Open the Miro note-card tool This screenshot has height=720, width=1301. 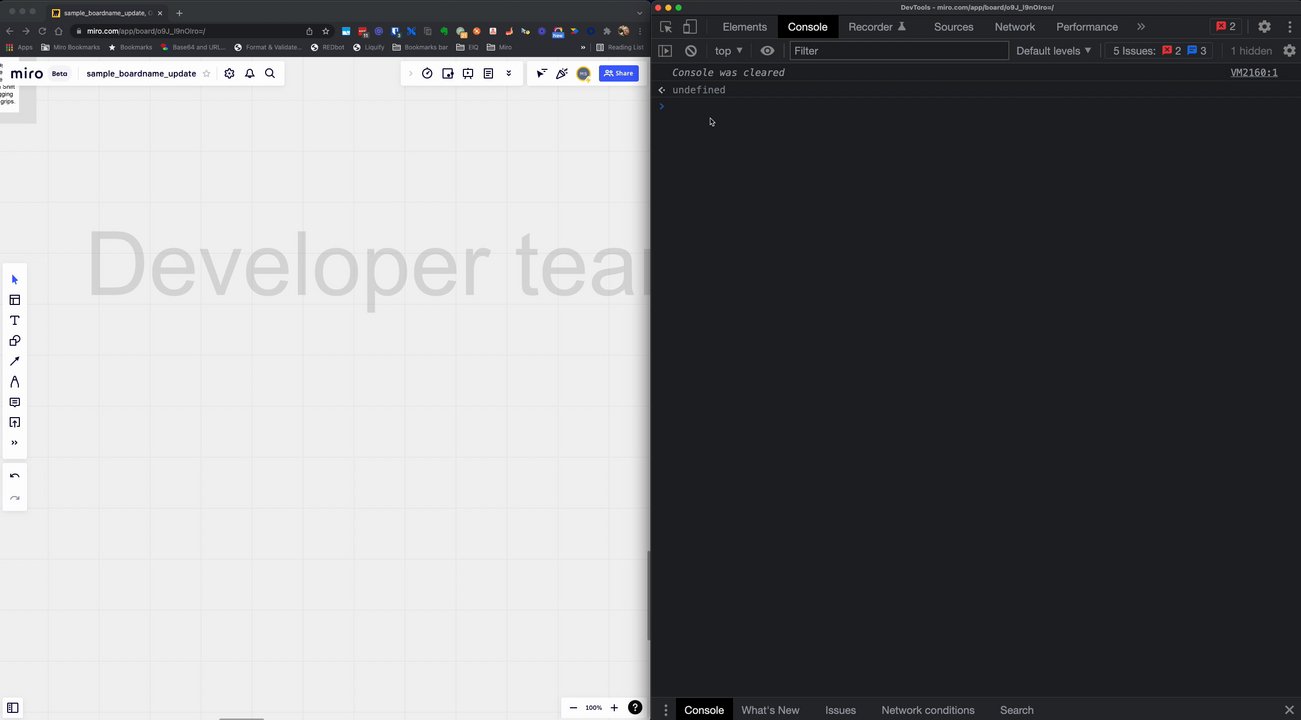[x=447, y=73]
